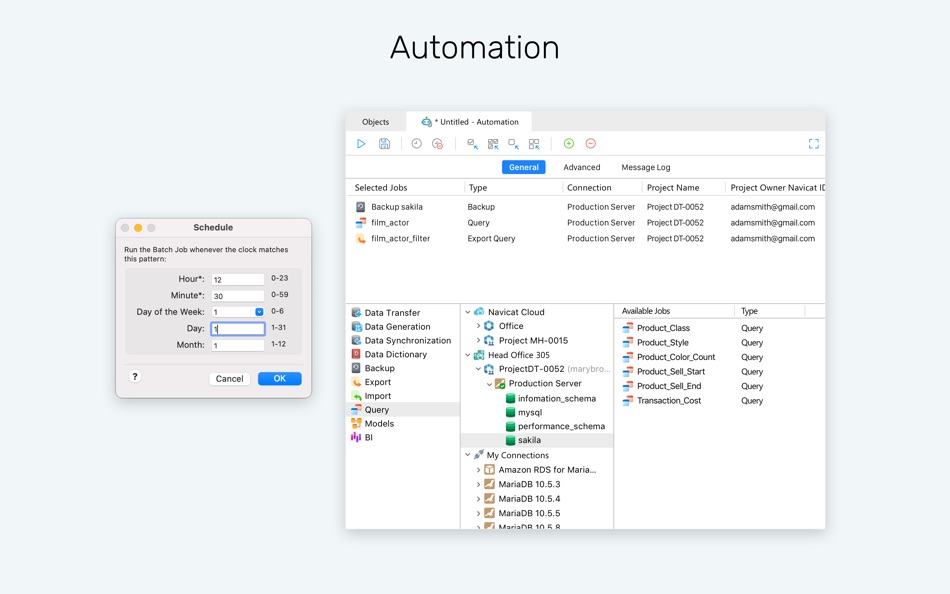Confirm the schedule with OK
950x594 pixels.
[279, 378]
